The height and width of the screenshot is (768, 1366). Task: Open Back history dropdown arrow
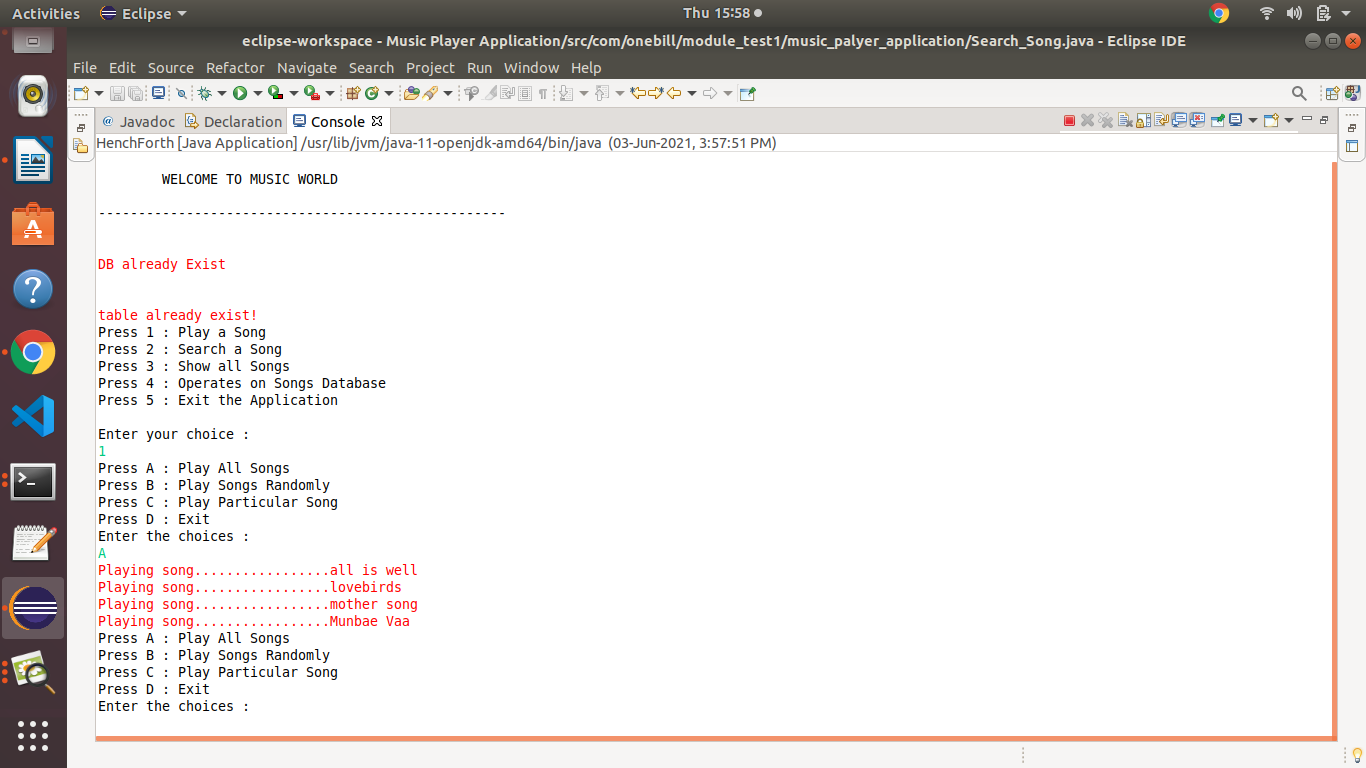692,93
